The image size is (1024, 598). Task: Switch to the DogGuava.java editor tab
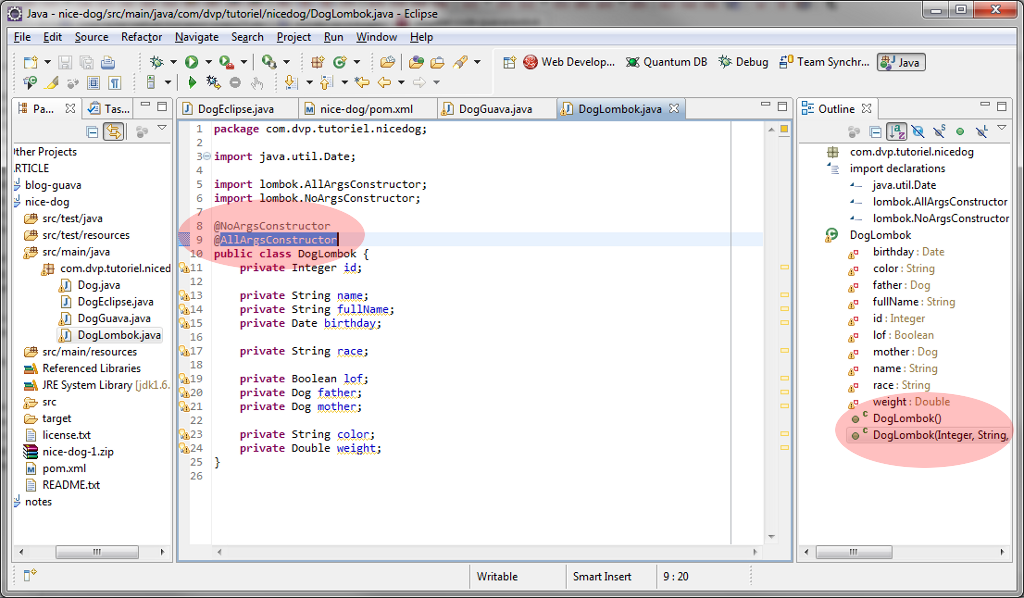(x=495, y=109)
